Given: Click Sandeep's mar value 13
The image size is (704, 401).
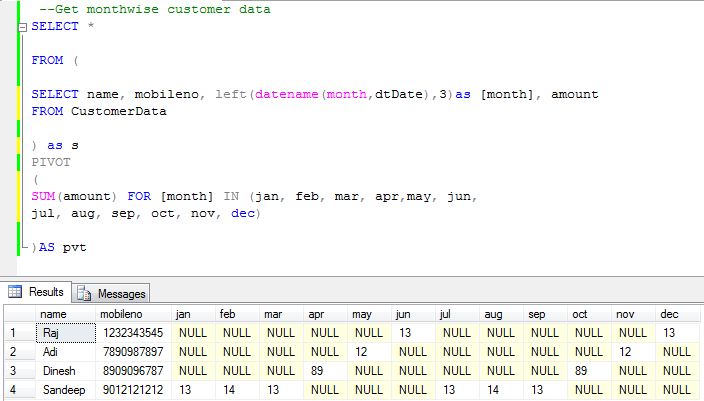Looking at the screenshot, I should click(x=281, y=390).
